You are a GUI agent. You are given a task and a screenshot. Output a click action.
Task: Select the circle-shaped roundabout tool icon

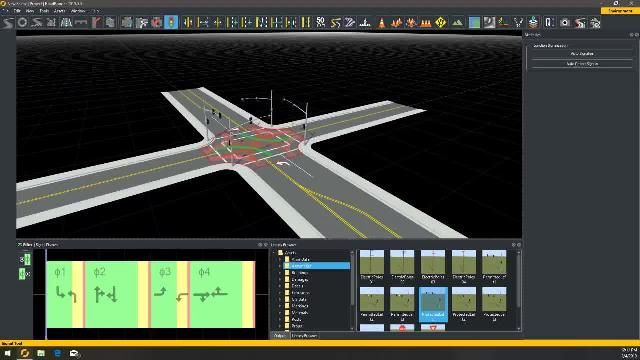coord(22,22)
